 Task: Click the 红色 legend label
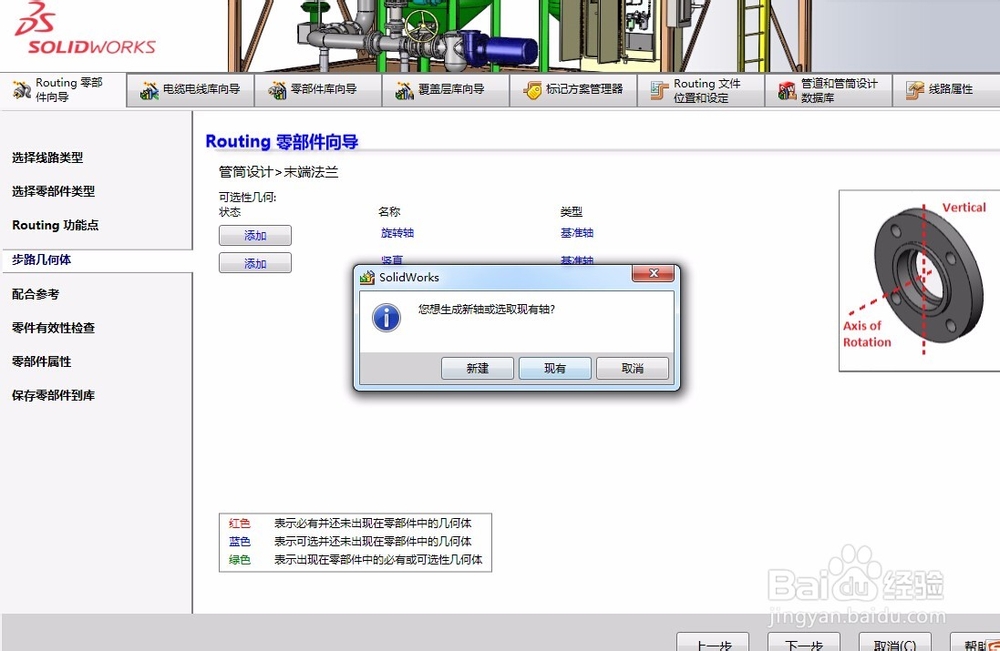(240, 523)
